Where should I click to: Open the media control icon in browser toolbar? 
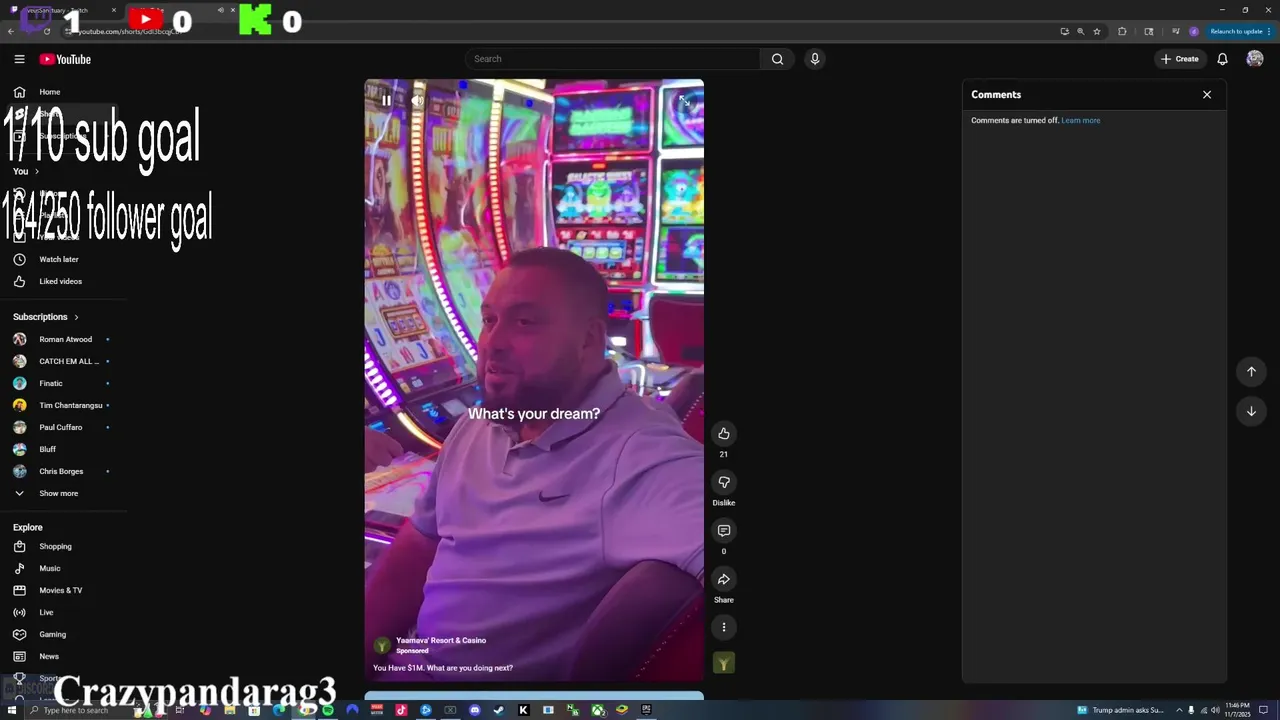[1176, 31]
